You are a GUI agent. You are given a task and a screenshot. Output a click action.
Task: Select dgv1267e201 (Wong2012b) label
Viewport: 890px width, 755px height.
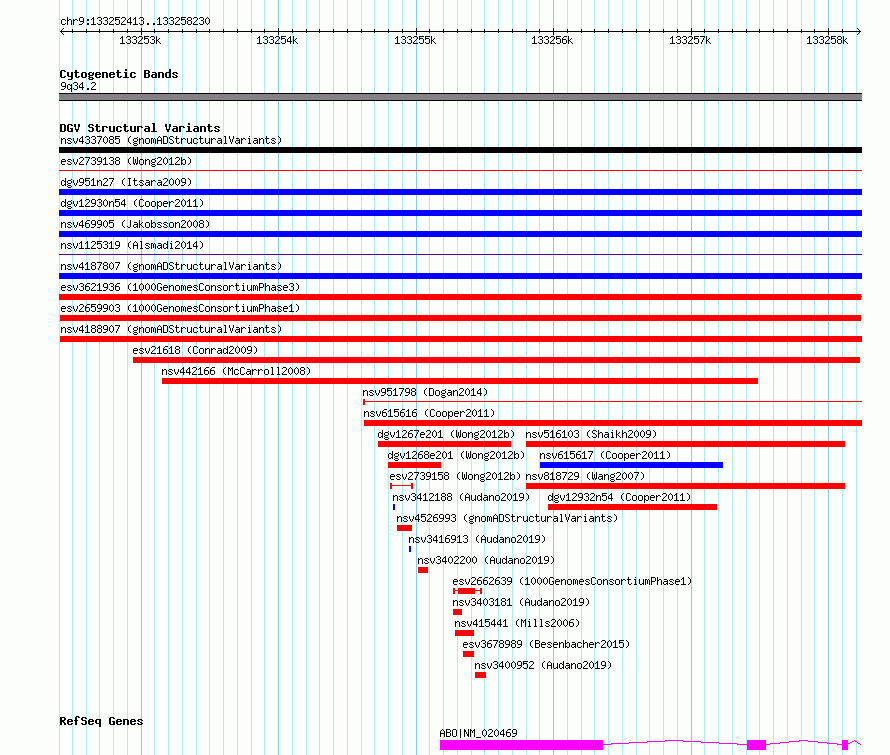[x=446, y=434]
